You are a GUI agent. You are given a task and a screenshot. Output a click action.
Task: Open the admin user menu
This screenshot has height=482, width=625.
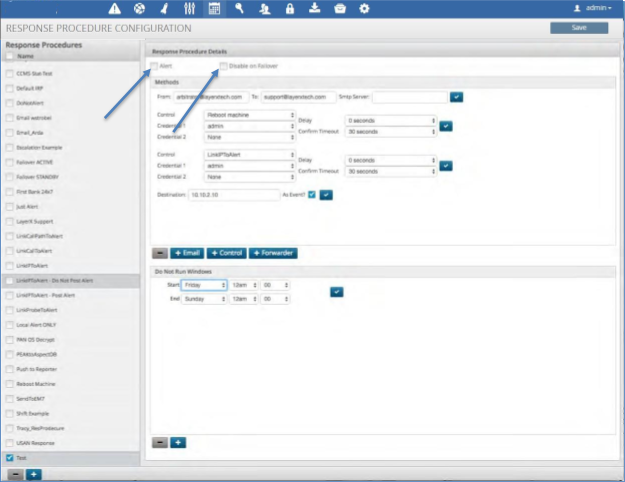(x=592, y=8)
